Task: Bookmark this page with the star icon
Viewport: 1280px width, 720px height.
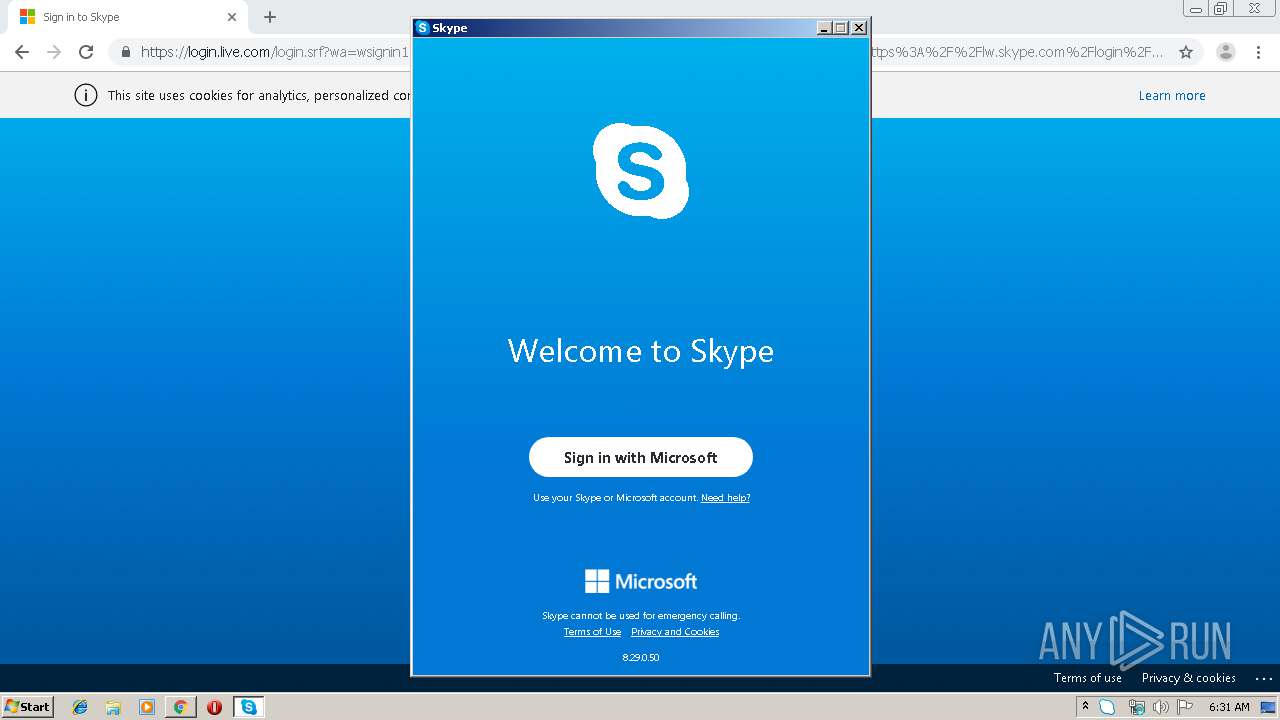Action: pyautogui.click(x=1186, y=52)
